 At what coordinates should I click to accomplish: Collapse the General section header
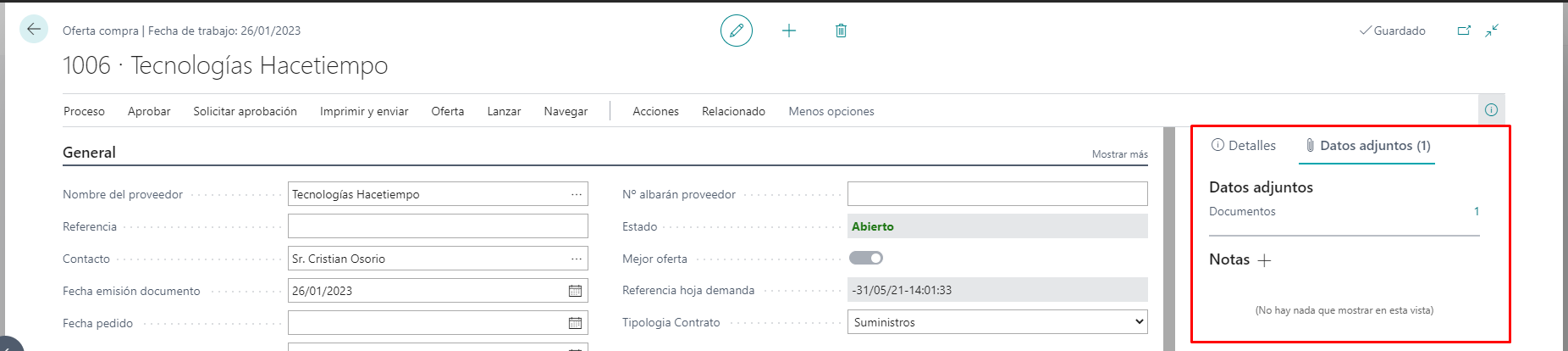click(x=89, y=153)
